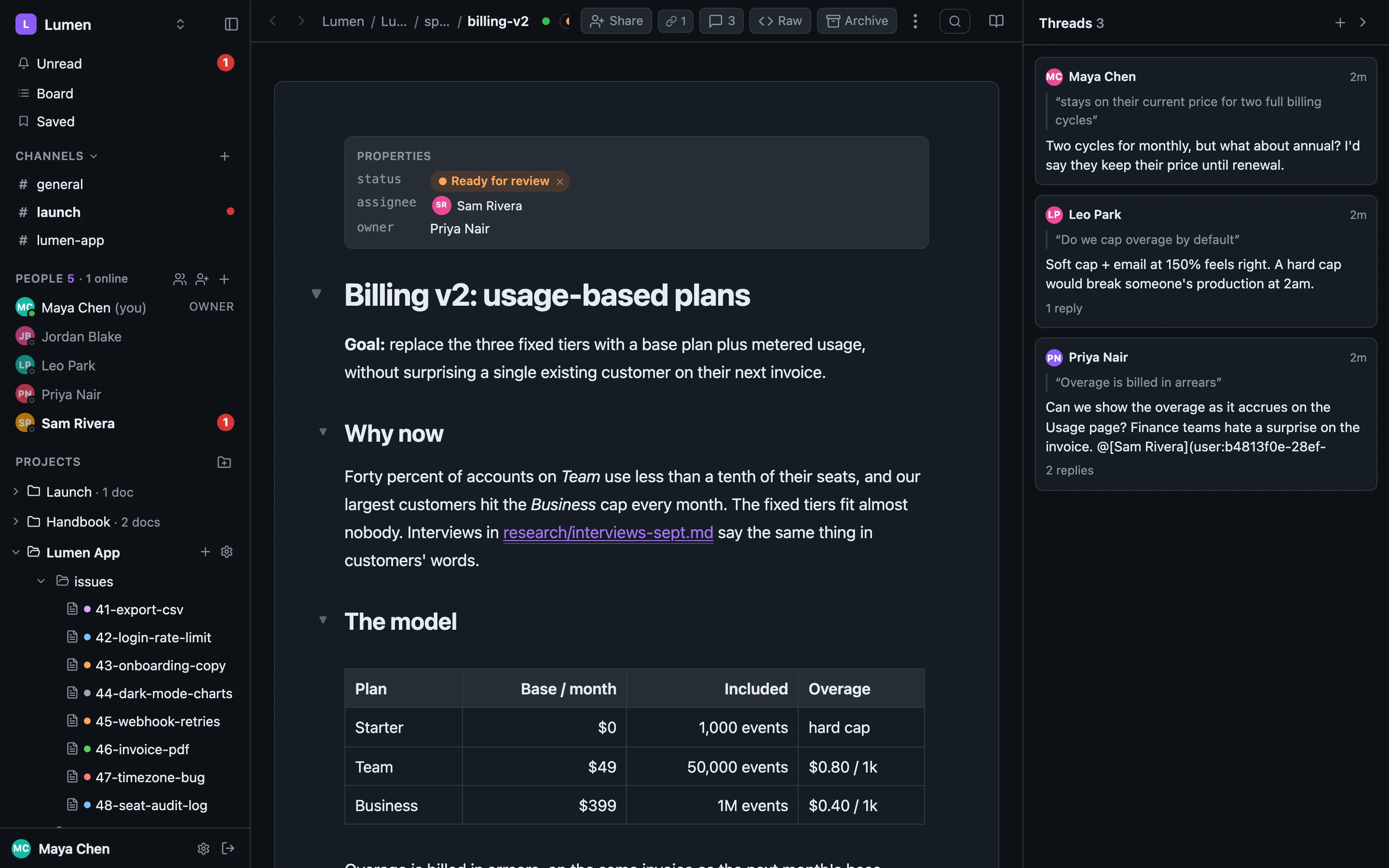Open Saved items
Screen dimensions: 1389x868
pyautogui.click(x=125, y=121)
